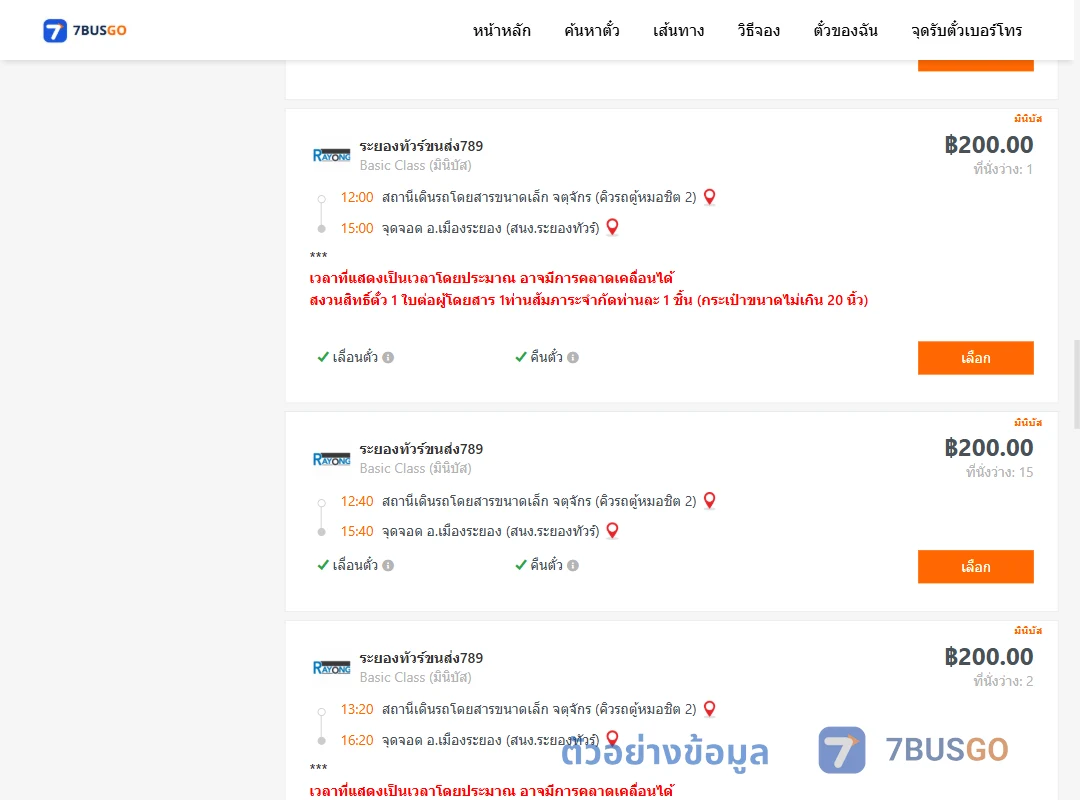Open หน้าหลัก menu item

pos(501,30)
